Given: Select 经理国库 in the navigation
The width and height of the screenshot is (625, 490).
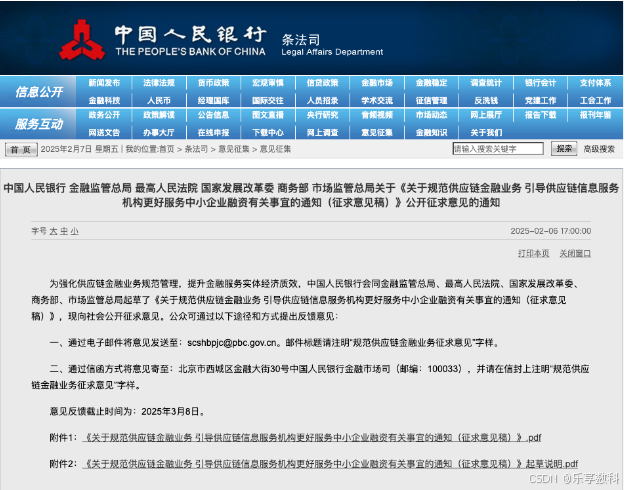Looking at the screenshot, I should (x=213, y=100).
